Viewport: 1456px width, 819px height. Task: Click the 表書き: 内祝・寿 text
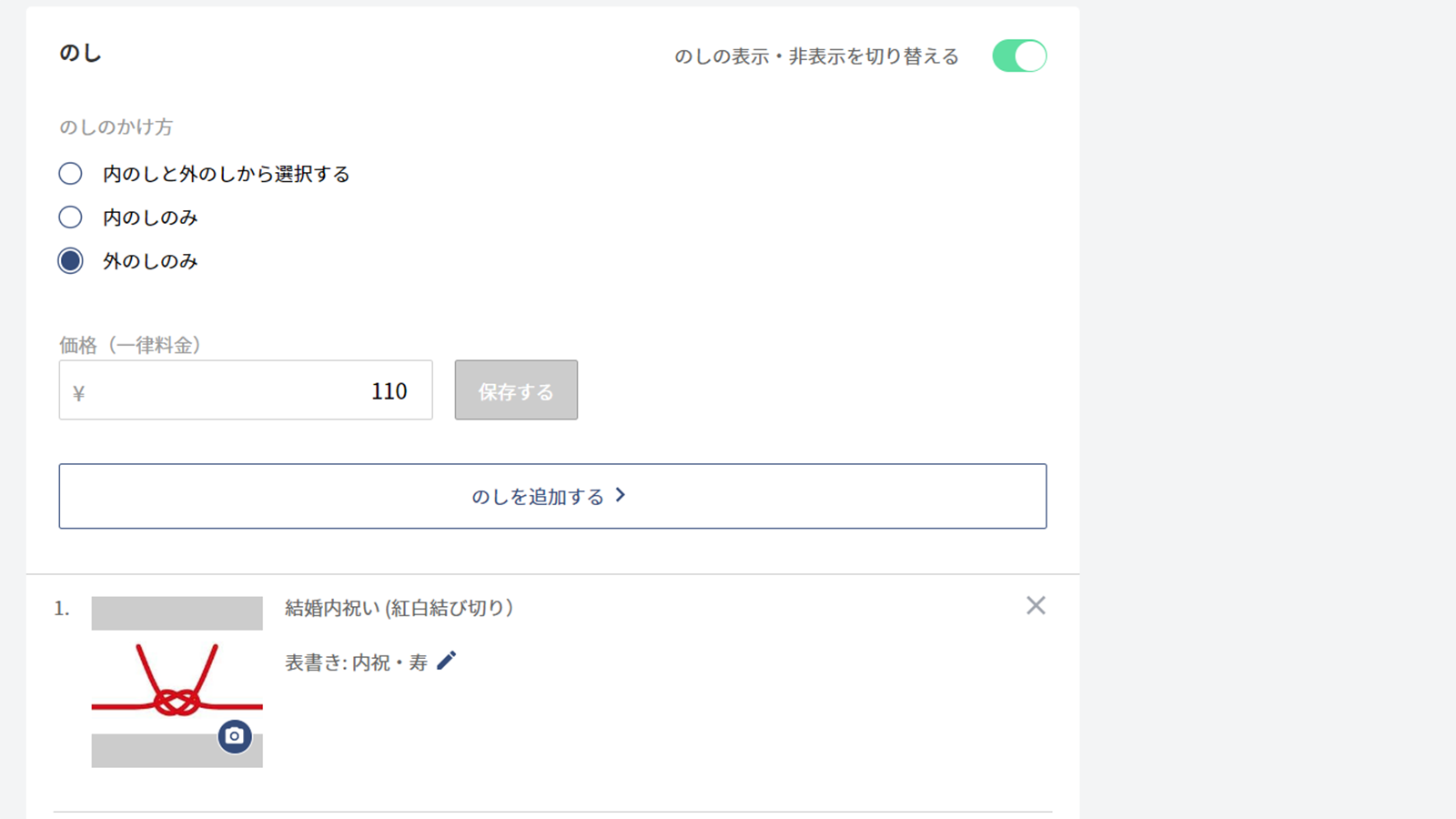click(356, 662)
